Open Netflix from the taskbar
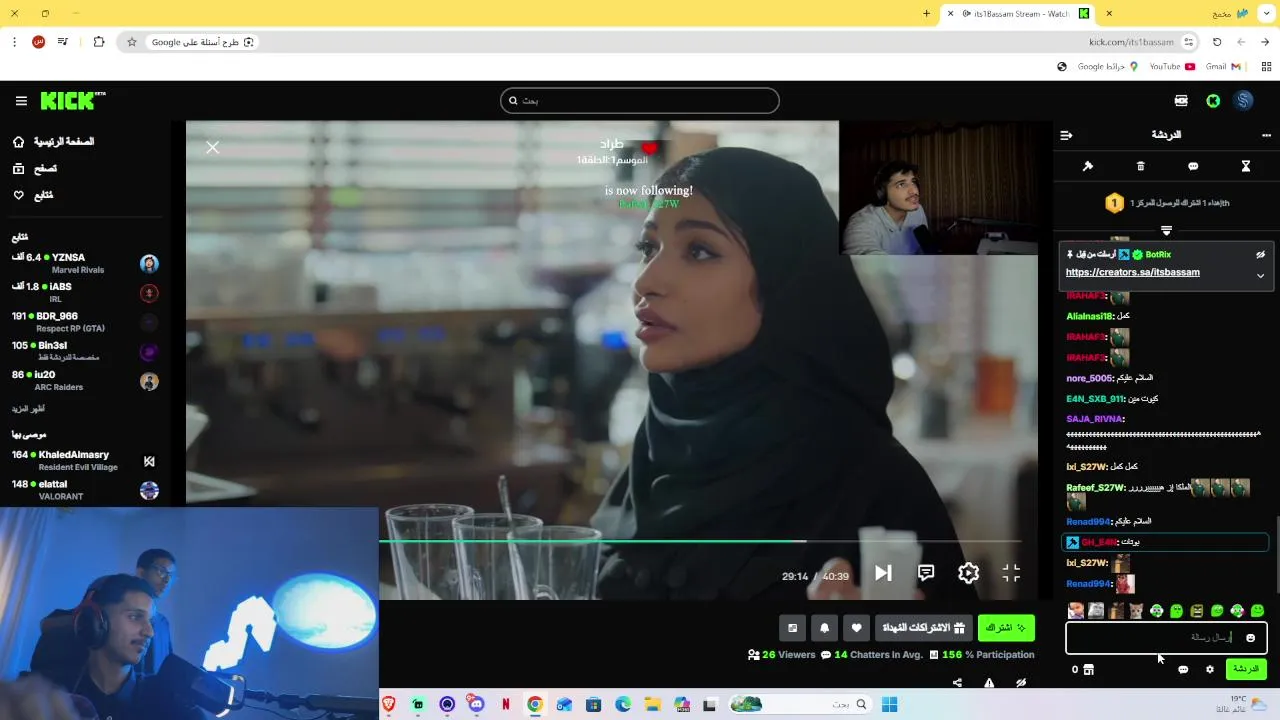The width and height of the screenshot is (1280, 720). click(x=506, y=705)
